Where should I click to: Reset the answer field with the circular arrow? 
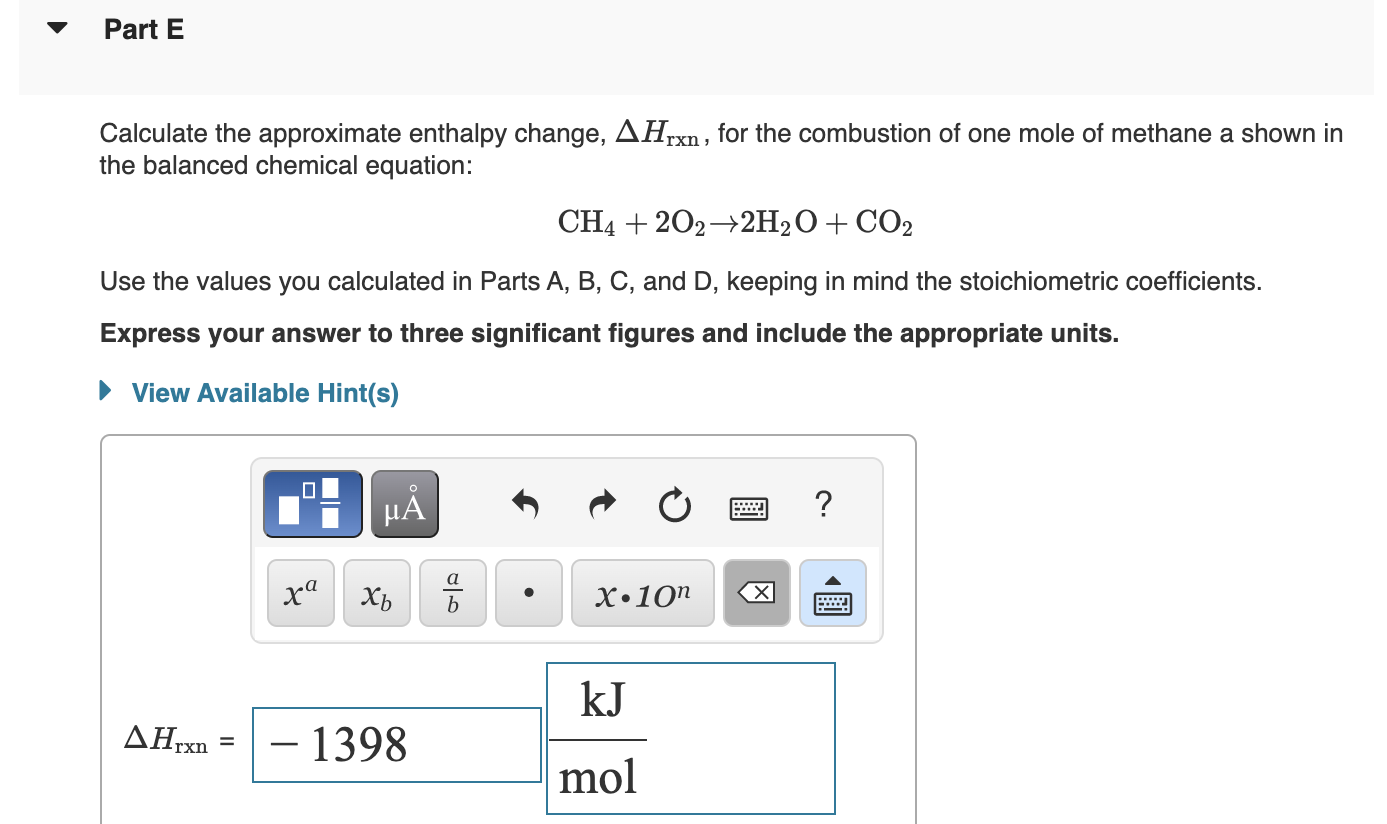pos(675,505)
